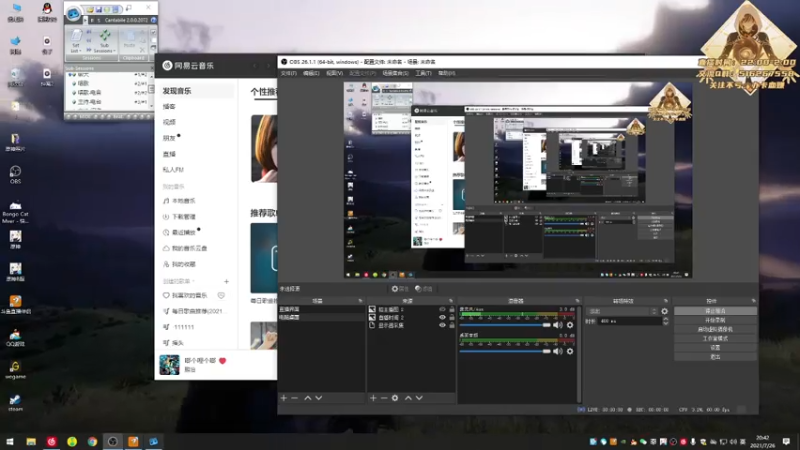Open OBS 文件(F) menu
The width and height of the screenshot is (800, 450).
288,73
